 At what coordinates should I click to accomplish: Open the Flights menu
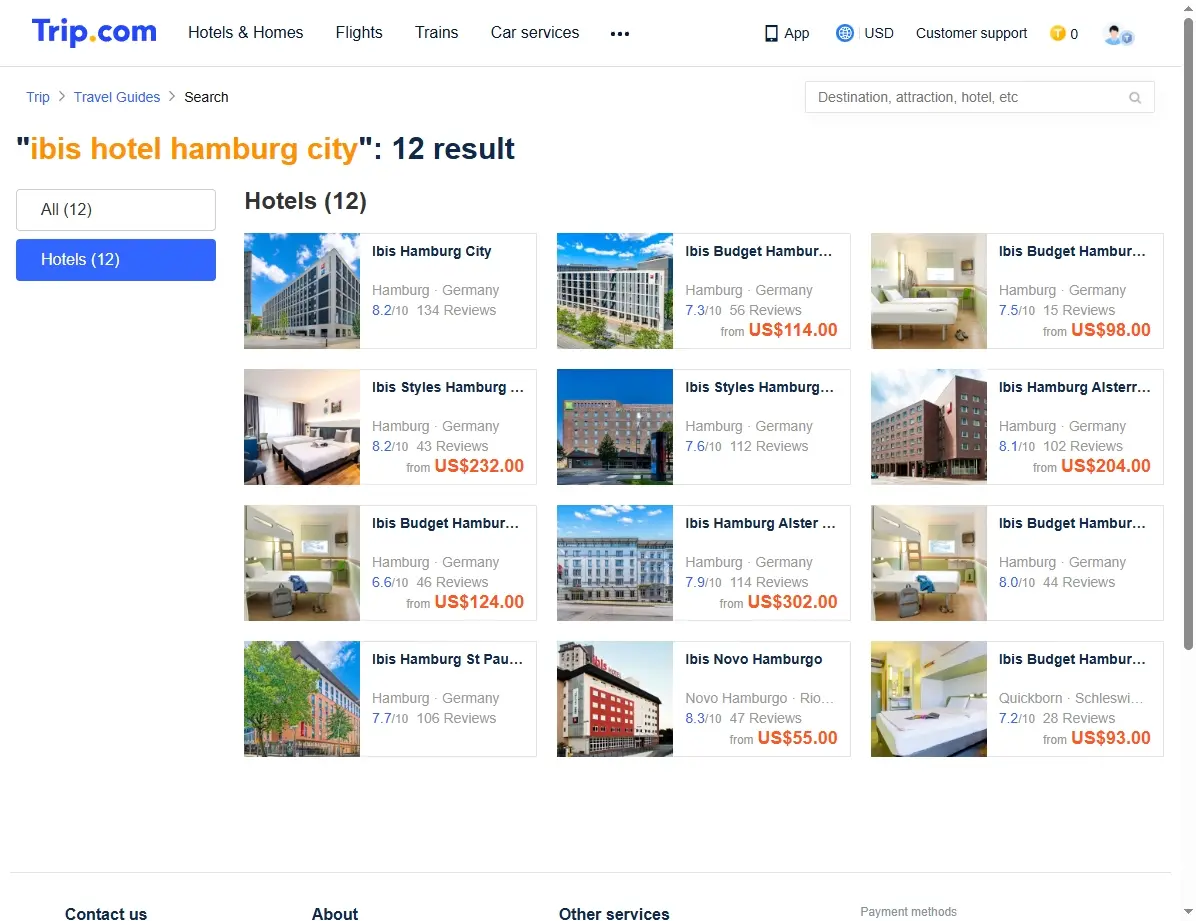(x=359, y=33)
